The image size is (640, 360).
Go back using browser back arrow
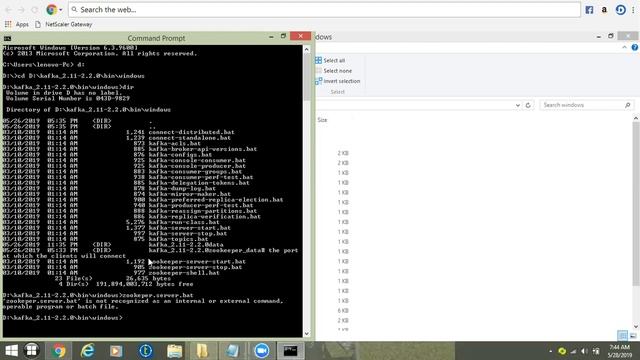click(x=8, y=9)
